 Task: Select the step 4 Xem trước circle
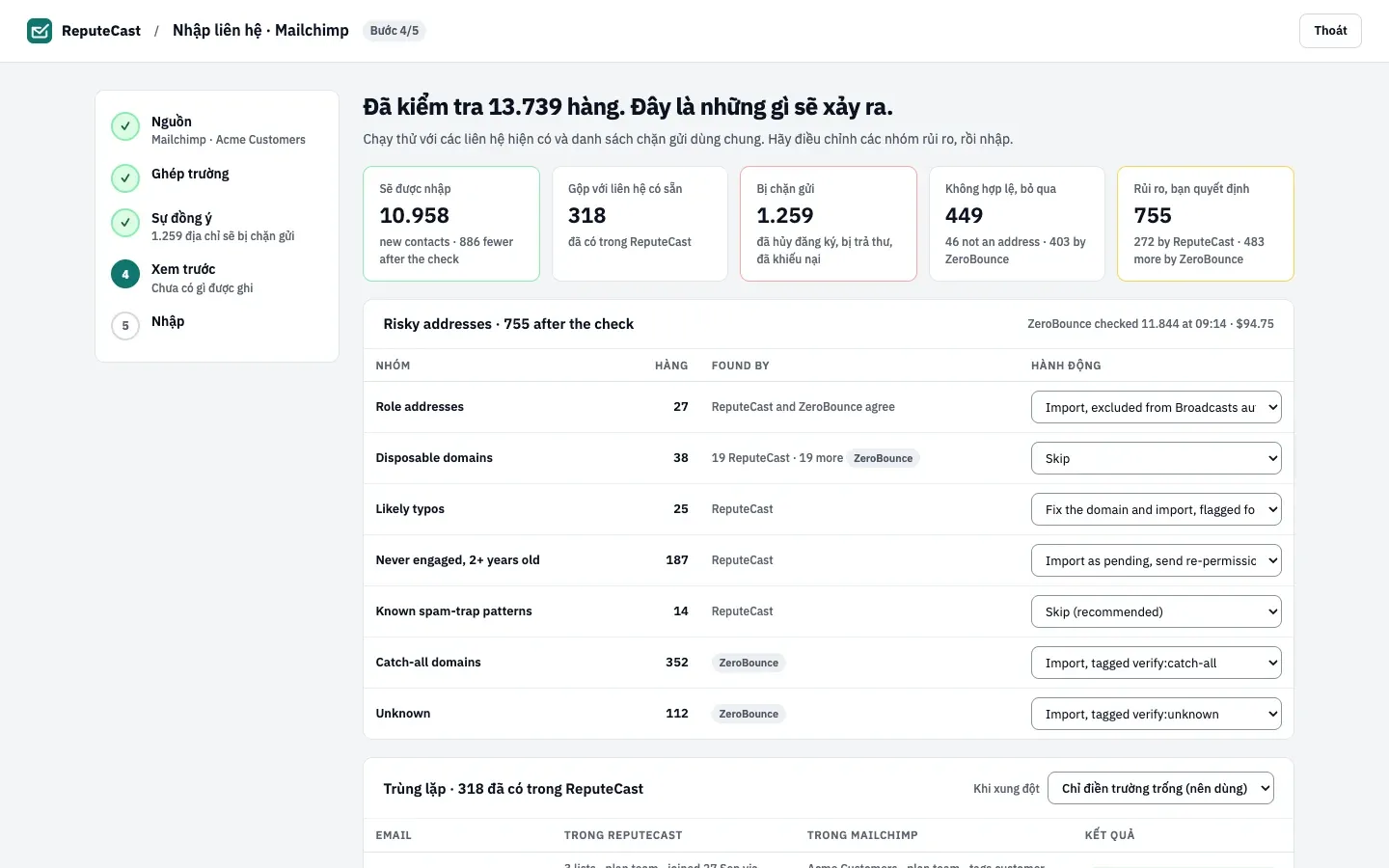[x=125, y=275]
